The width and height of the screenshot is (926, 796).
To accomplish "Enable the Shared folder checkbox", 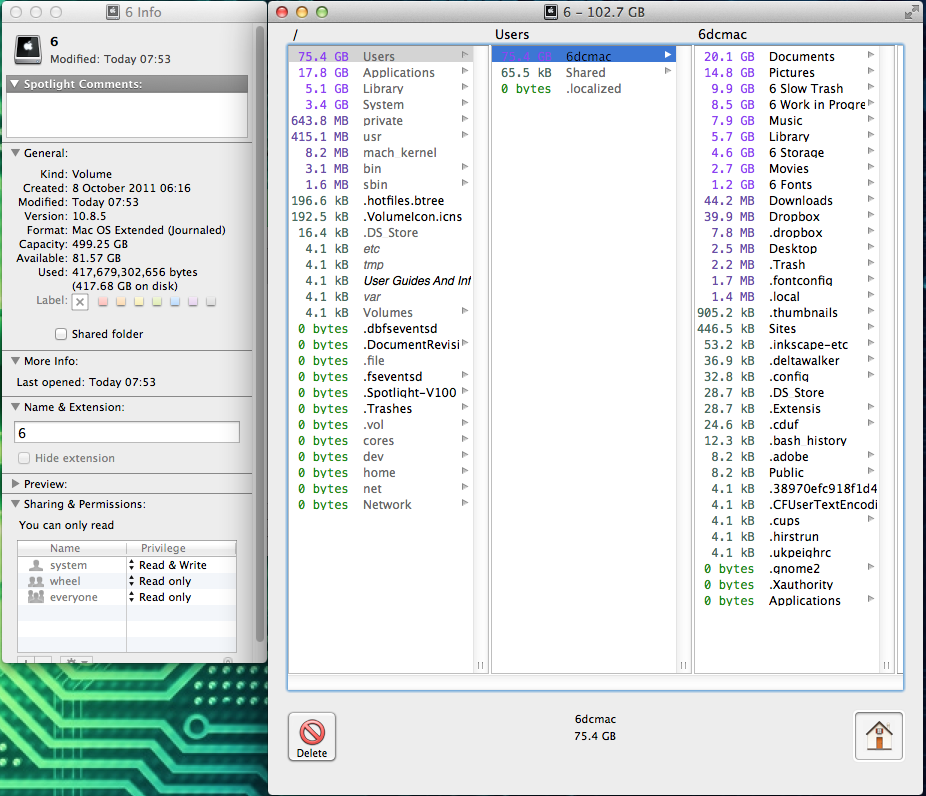I will pos(61,334).
